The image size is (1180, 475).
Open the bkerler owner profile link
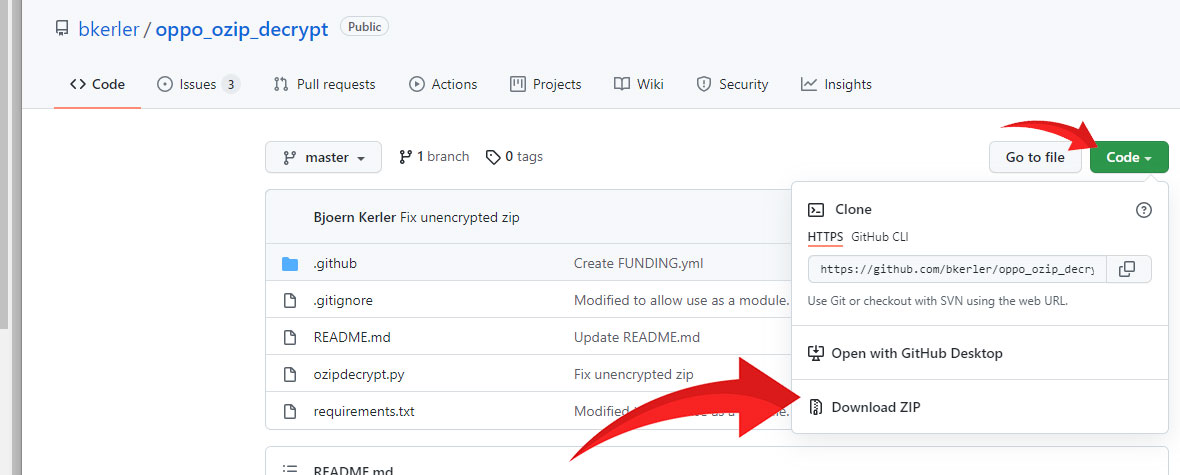click(108, 29)
